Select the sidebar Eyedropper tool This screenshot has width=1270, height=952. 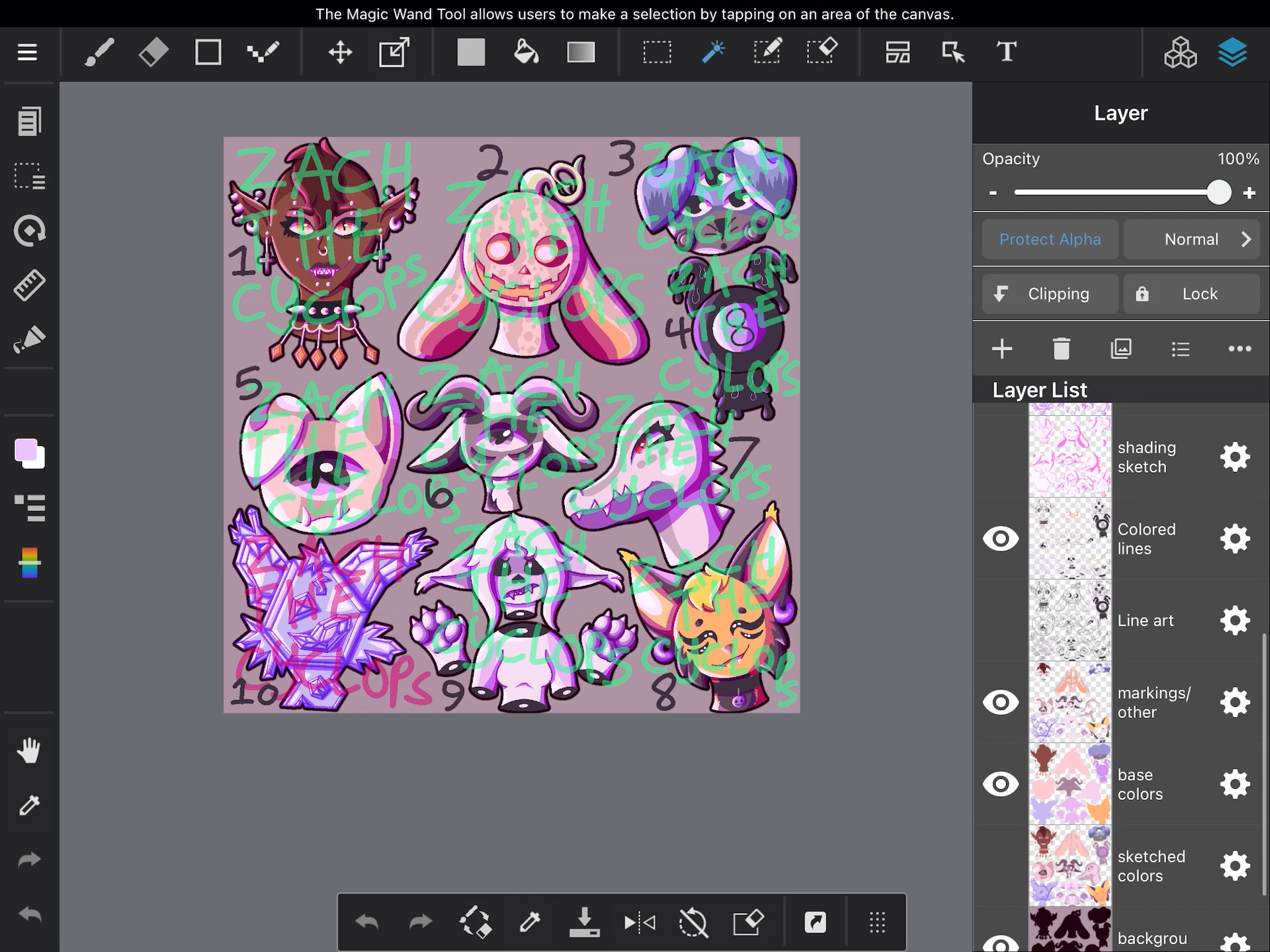29,805
